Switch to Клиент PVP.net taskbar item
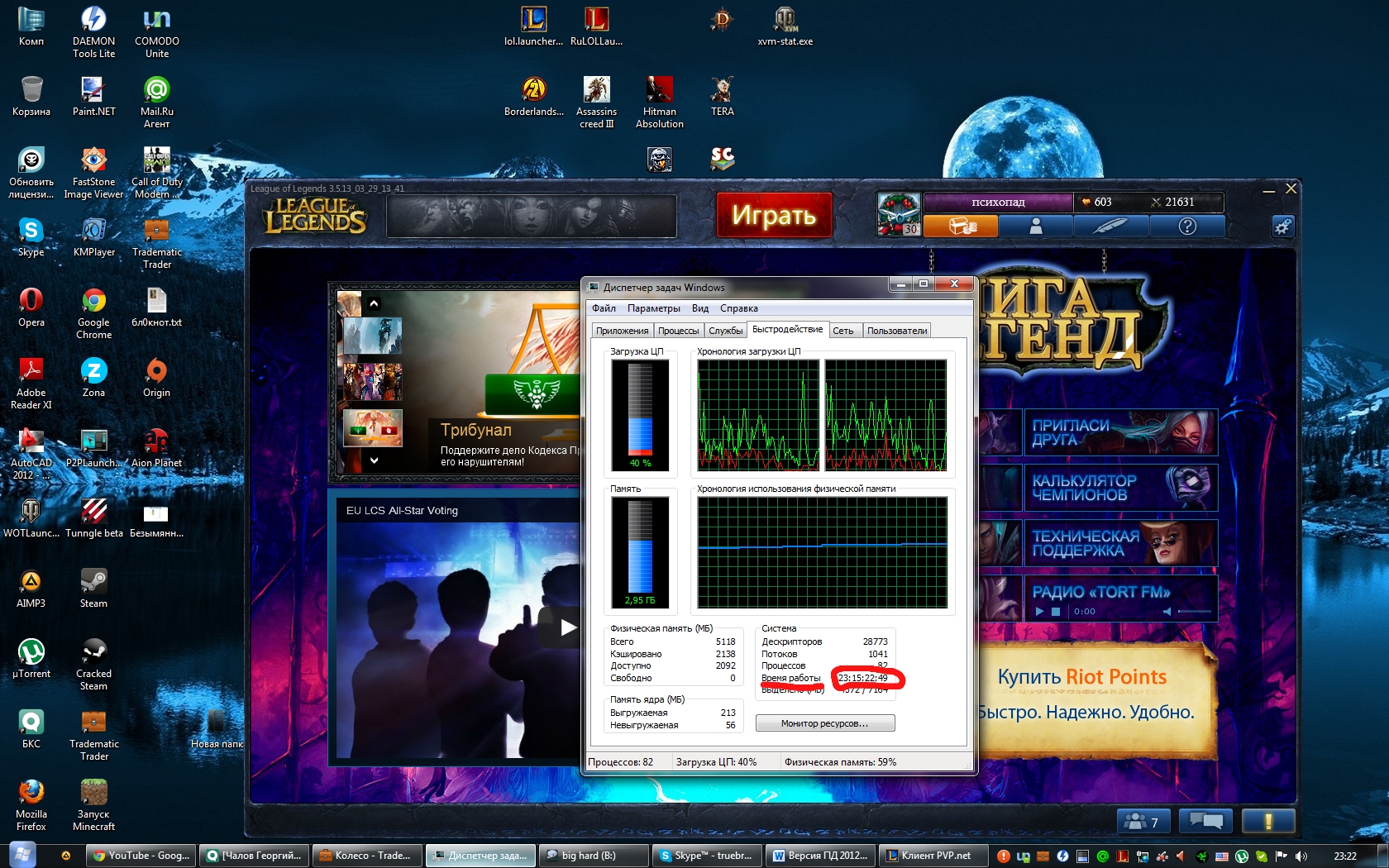The image size is (1389, 868). (933, 856)
